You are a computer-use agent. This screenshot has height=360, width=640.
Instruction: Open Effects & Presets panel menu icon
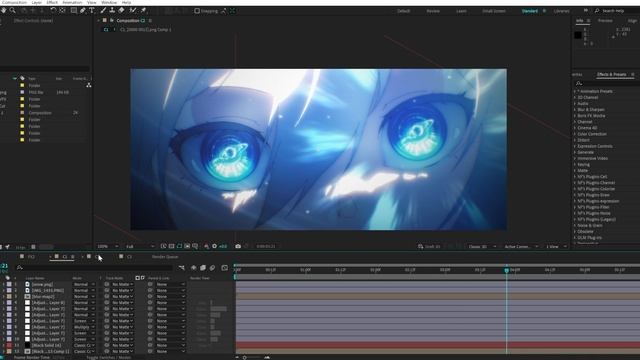click(x=632, y=74)
